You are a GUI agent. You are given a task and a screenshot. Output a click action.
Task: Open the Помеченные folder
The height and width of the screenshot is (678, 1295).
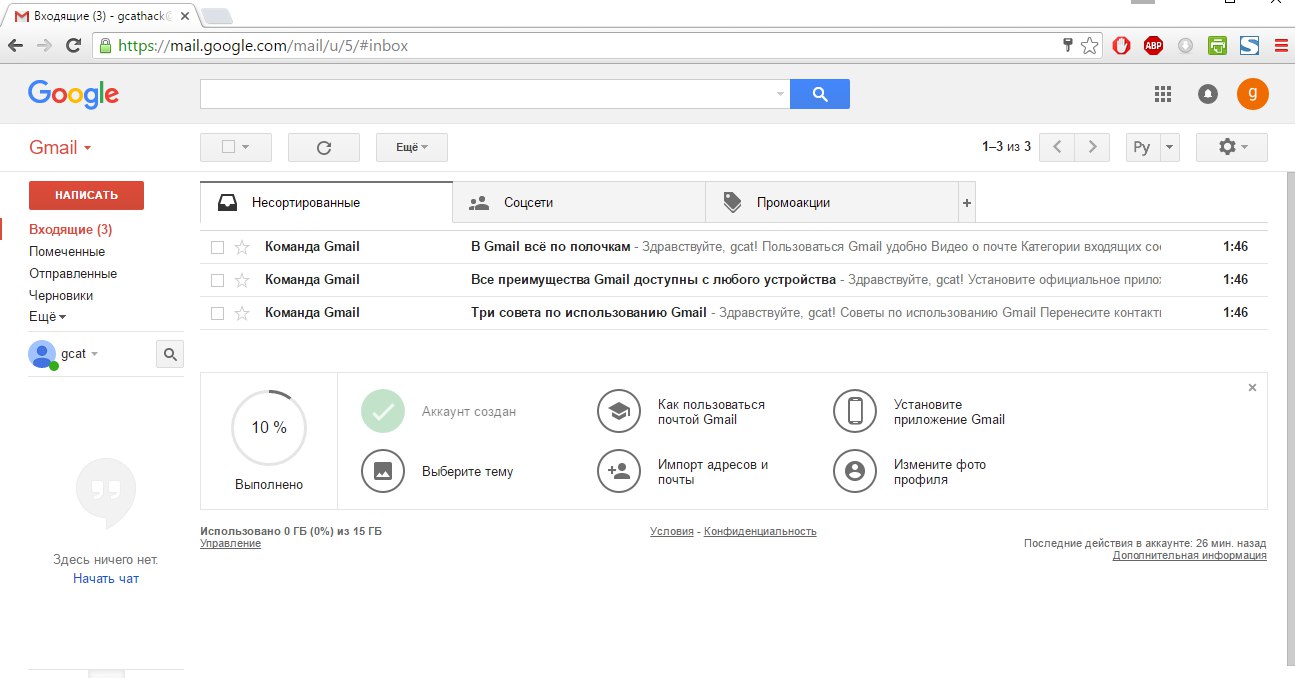67,252
